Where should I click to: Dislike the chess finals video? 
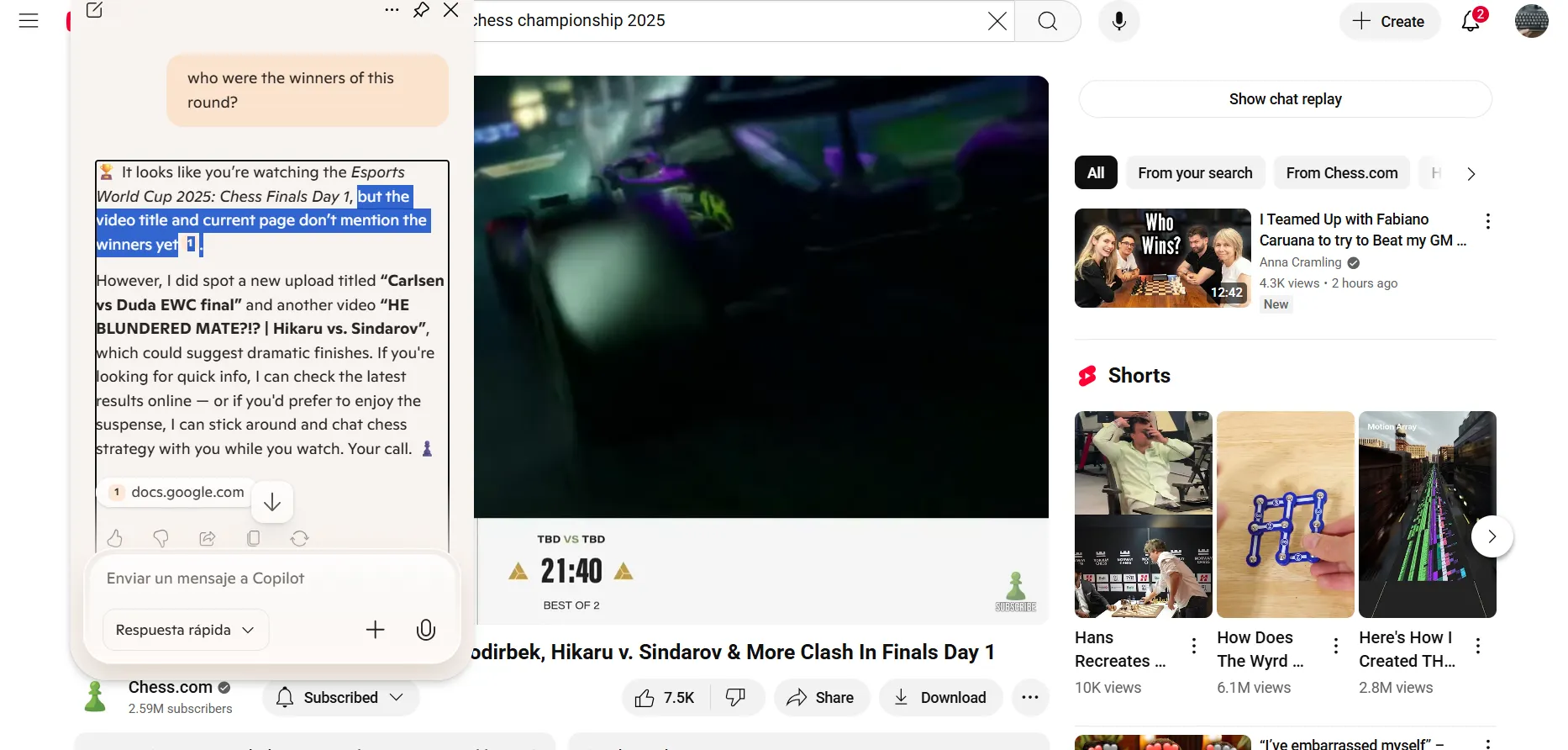[736, 698]
